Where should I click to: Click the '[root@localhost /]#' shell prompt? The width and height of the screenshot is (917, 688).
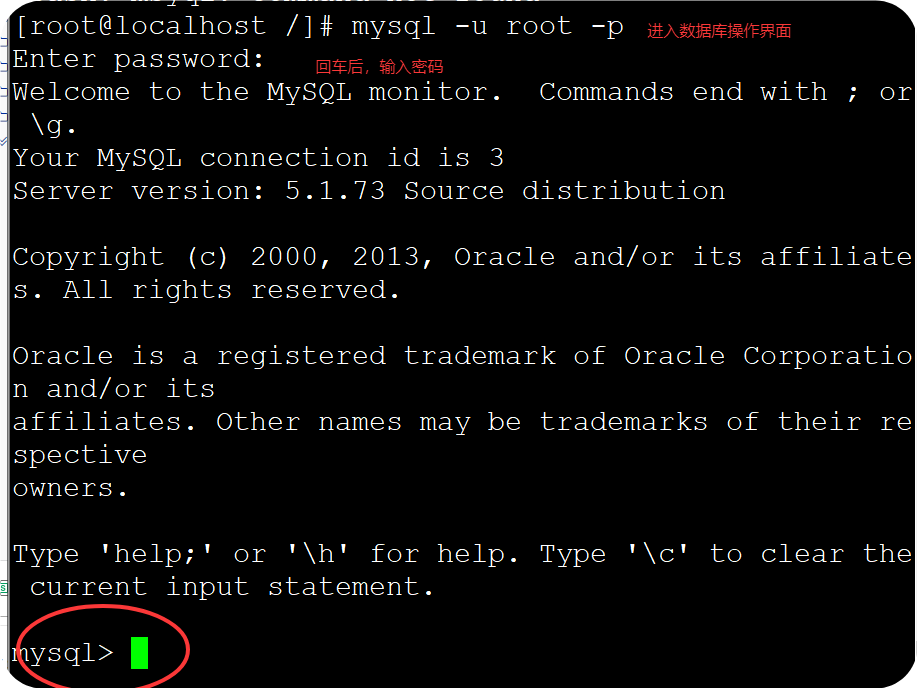tap(174, 27)
